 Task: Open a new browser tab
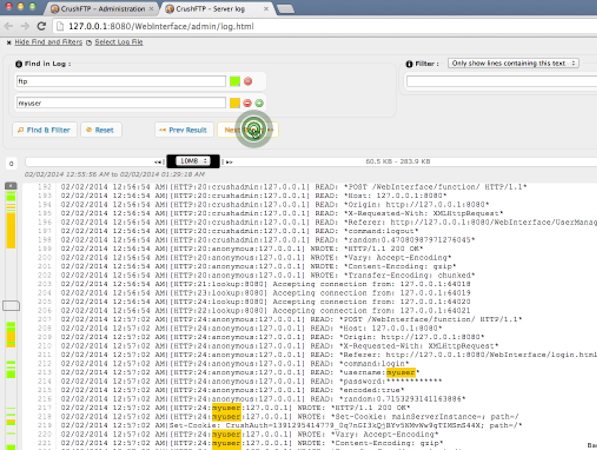click(x=285, y=9)
